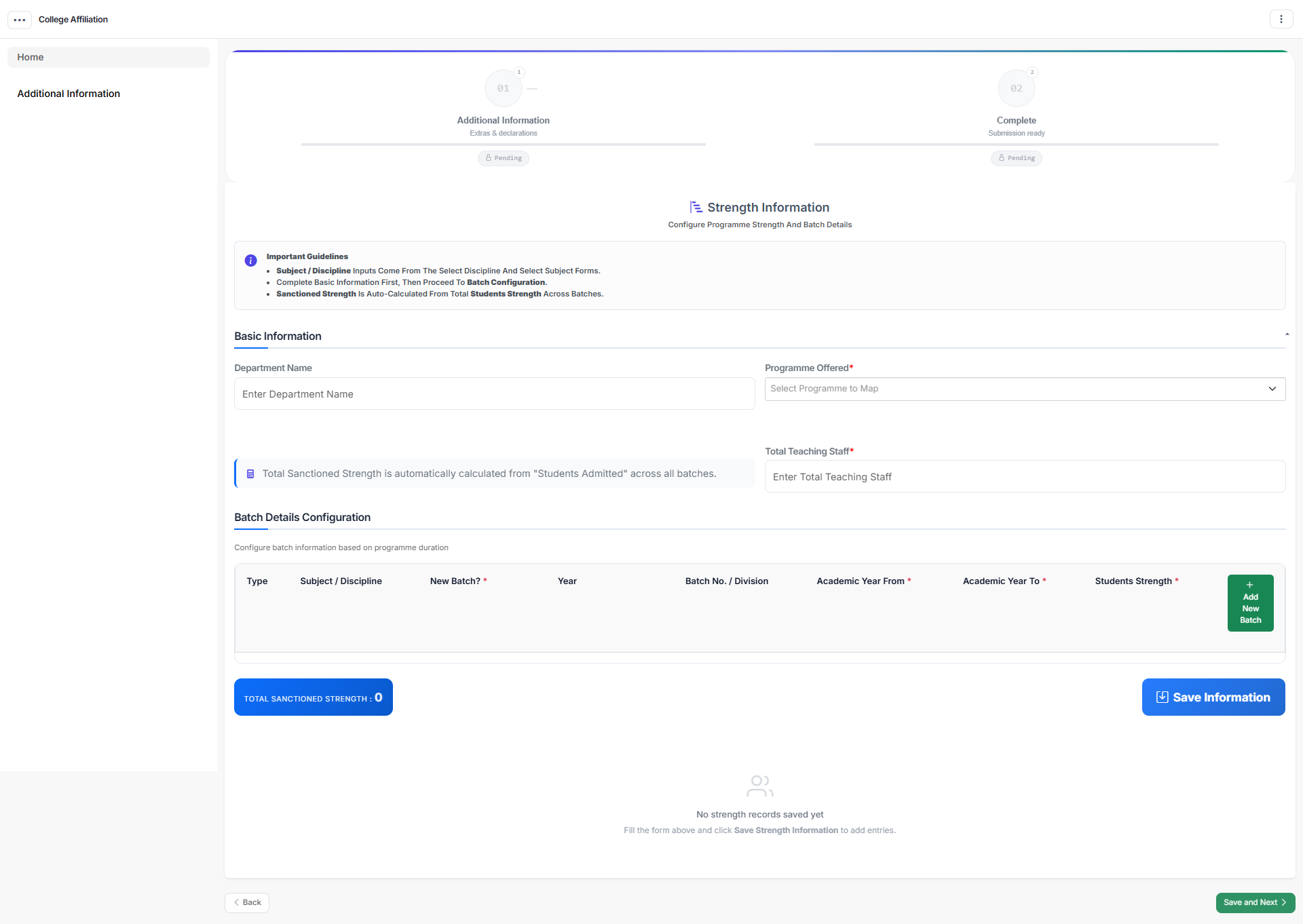The width and height of the screenshot is (1303, 924).
Task: Click the Batch No. / Division column header
Action: (726, 581)
